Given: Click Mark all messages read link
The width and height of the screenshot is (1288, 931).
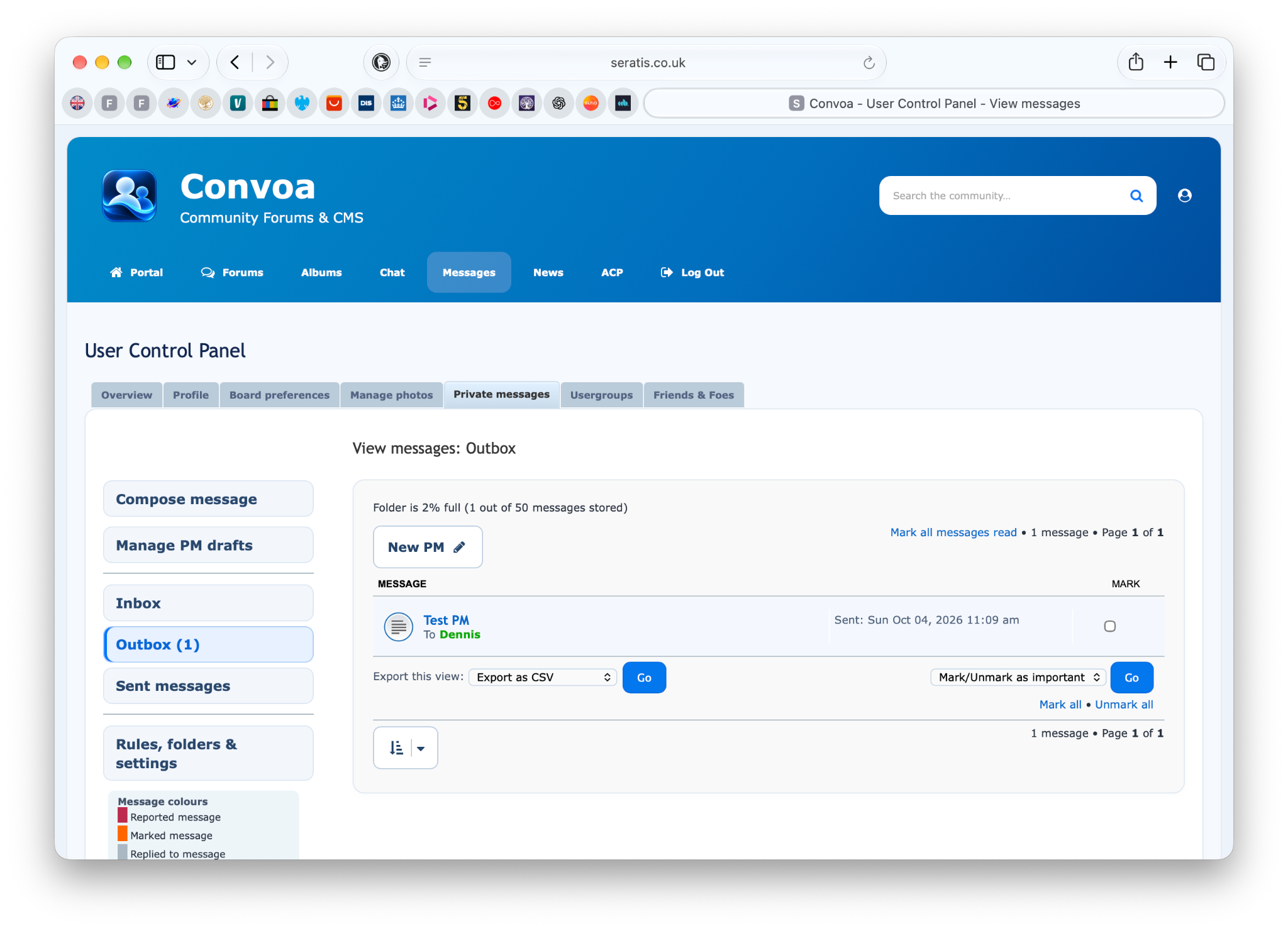Looking at the screenshot, I should (953, 532).
